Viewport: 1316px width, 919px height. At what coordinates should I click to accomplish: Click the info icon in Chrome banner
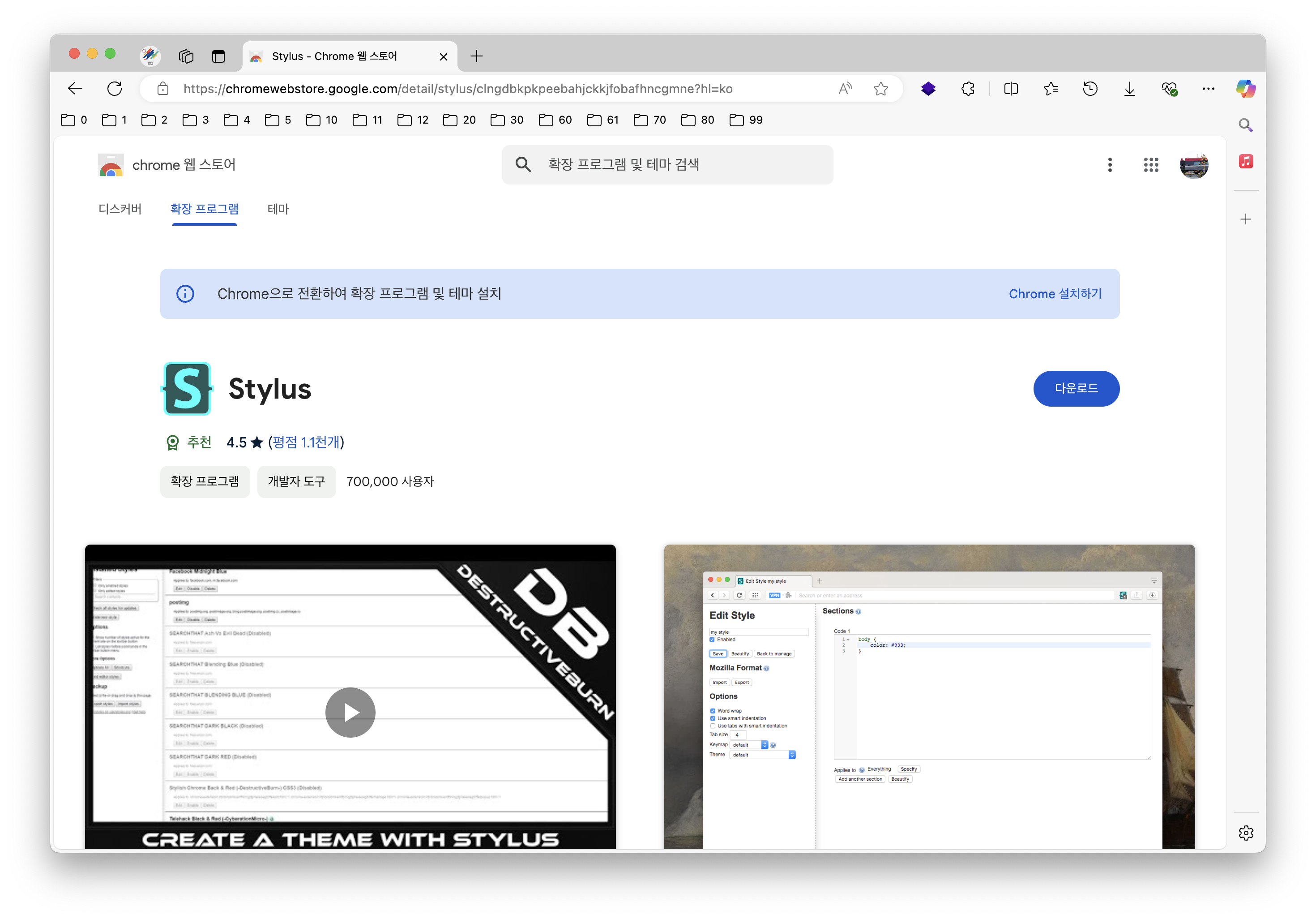coord(185,293)
